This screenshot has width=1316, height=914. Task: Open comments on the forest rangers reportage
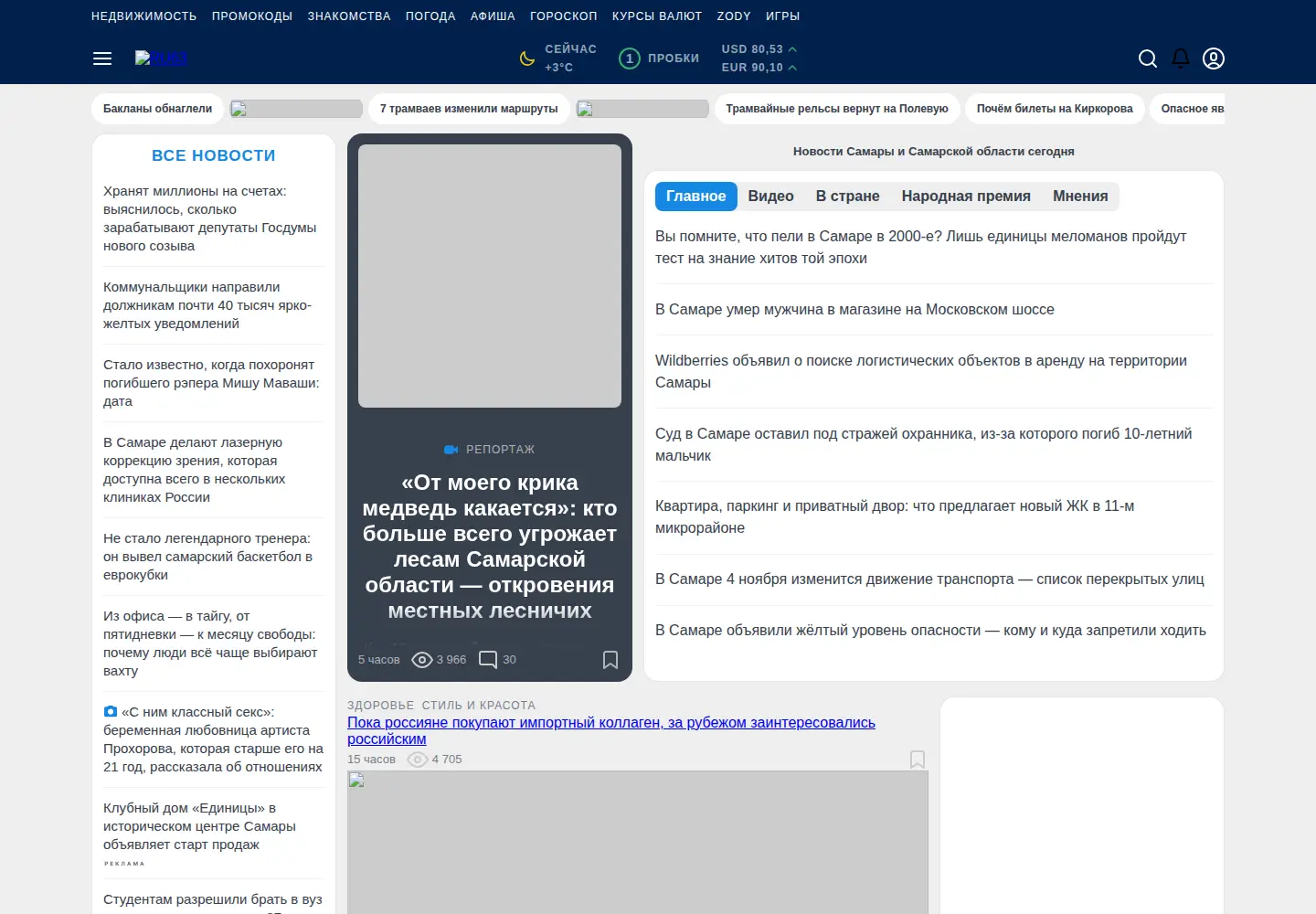click(498, 660)
